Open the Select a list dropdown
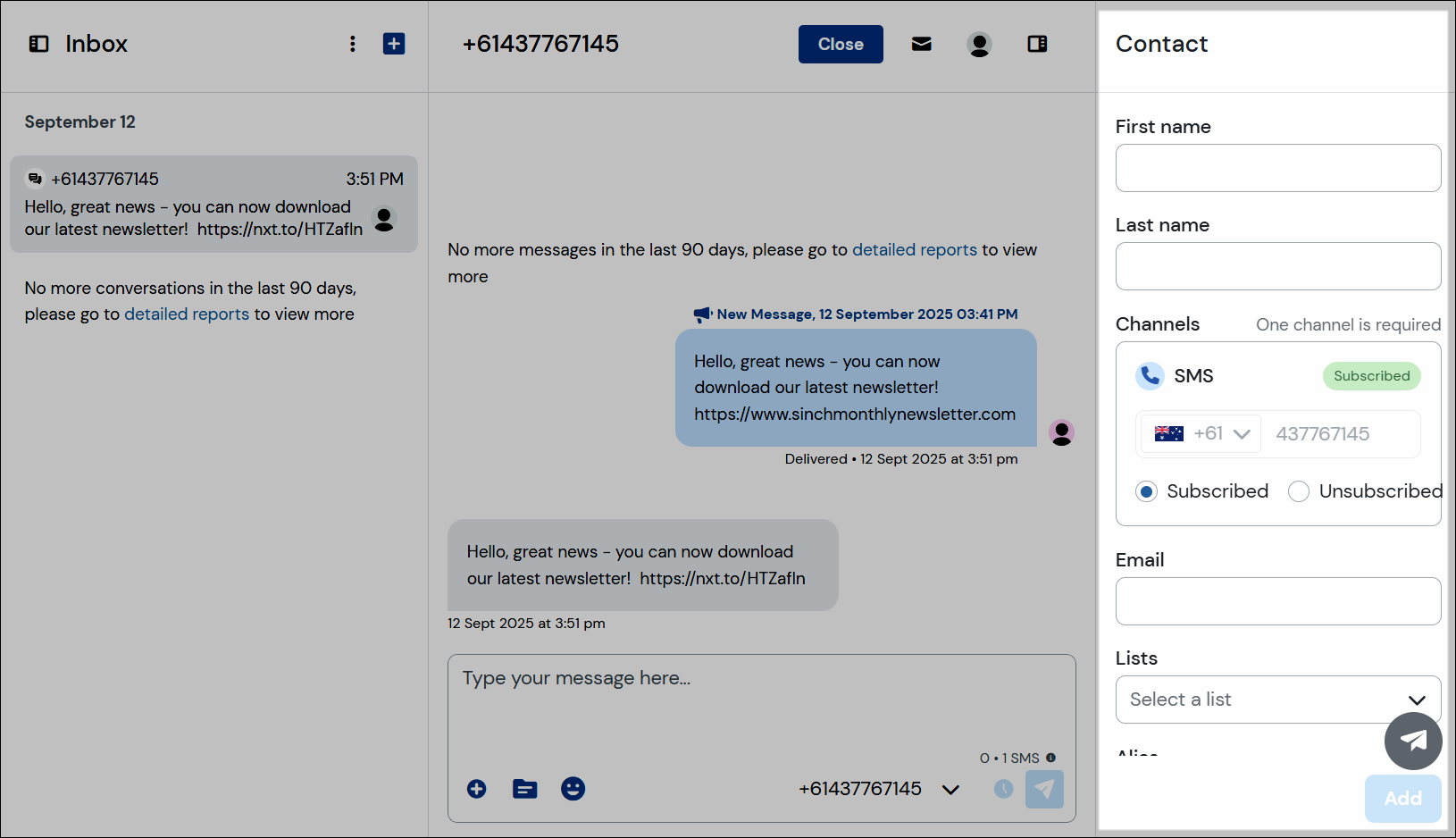 1417,700
